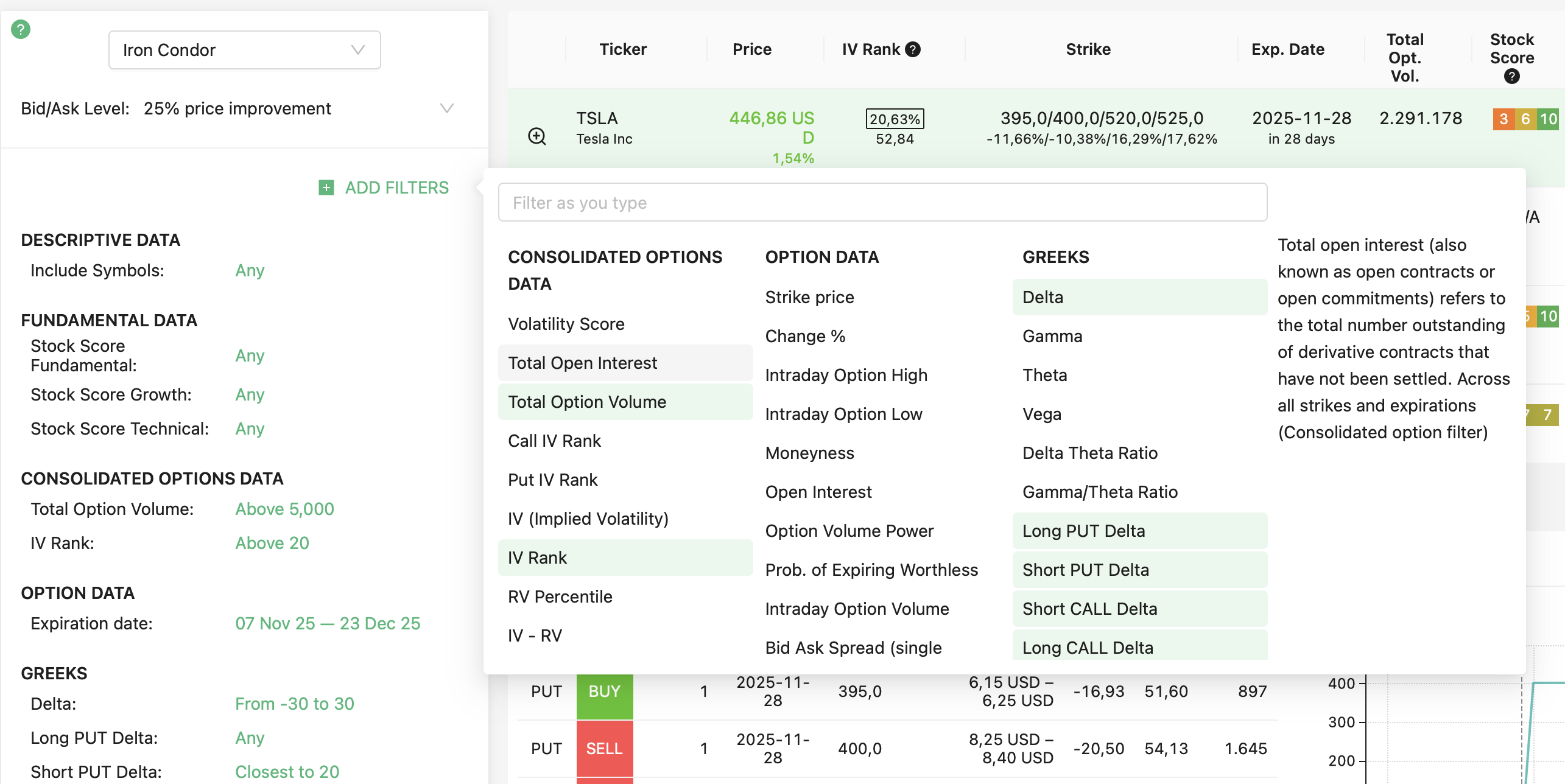Click the orange stock score badge 3

[x=1503, y=119]
